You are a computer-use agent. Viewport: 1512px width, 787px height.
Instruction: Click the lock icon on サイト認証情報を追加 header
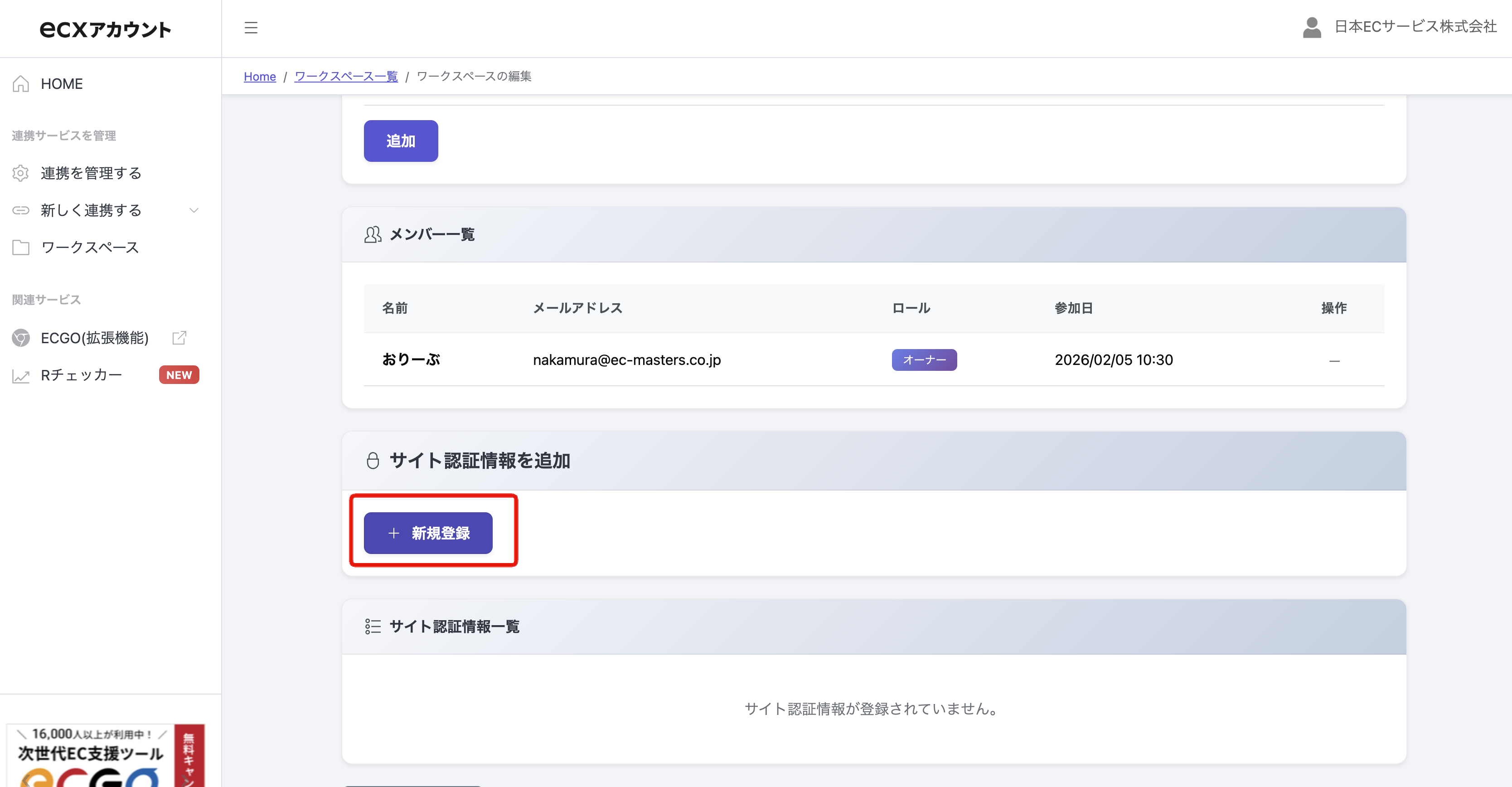[x=373, y=461]
